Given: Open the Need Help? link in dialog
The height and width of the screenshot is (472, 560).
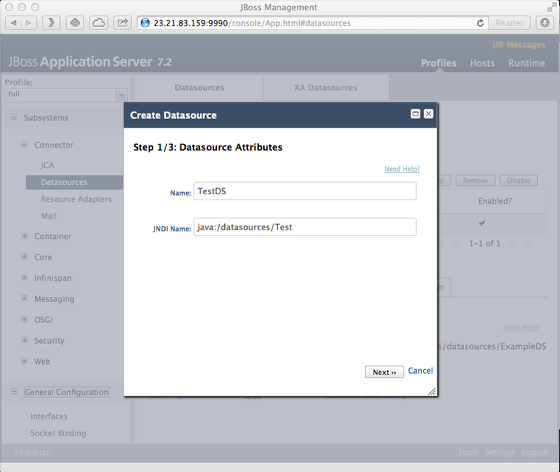Looking at the screenshot, I should (402, 169).
